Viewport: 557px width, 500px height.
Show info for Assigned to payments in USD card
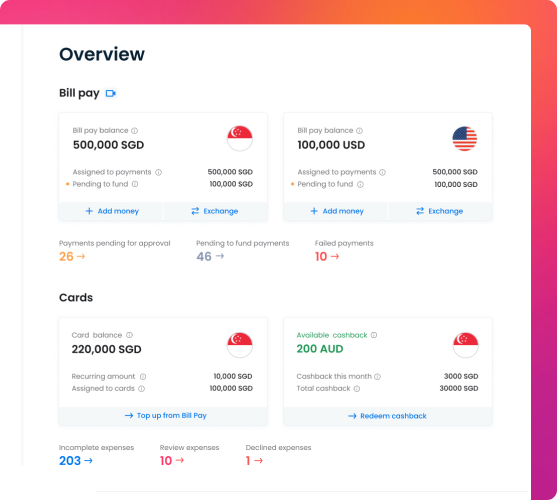coord(382,172)
